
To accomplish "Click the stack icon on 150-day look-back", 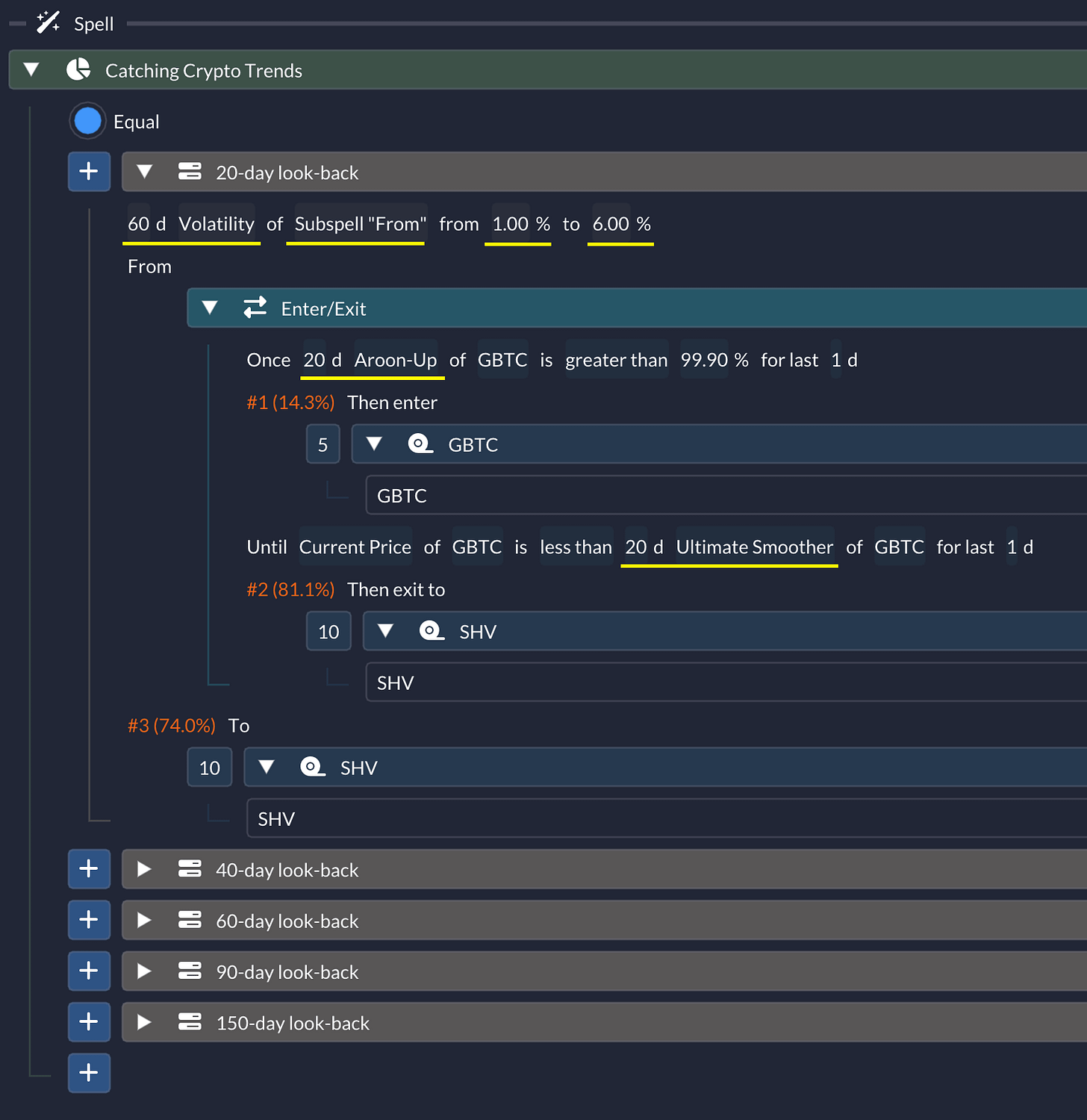I will pyautogui.click(x=190, y=1022).
